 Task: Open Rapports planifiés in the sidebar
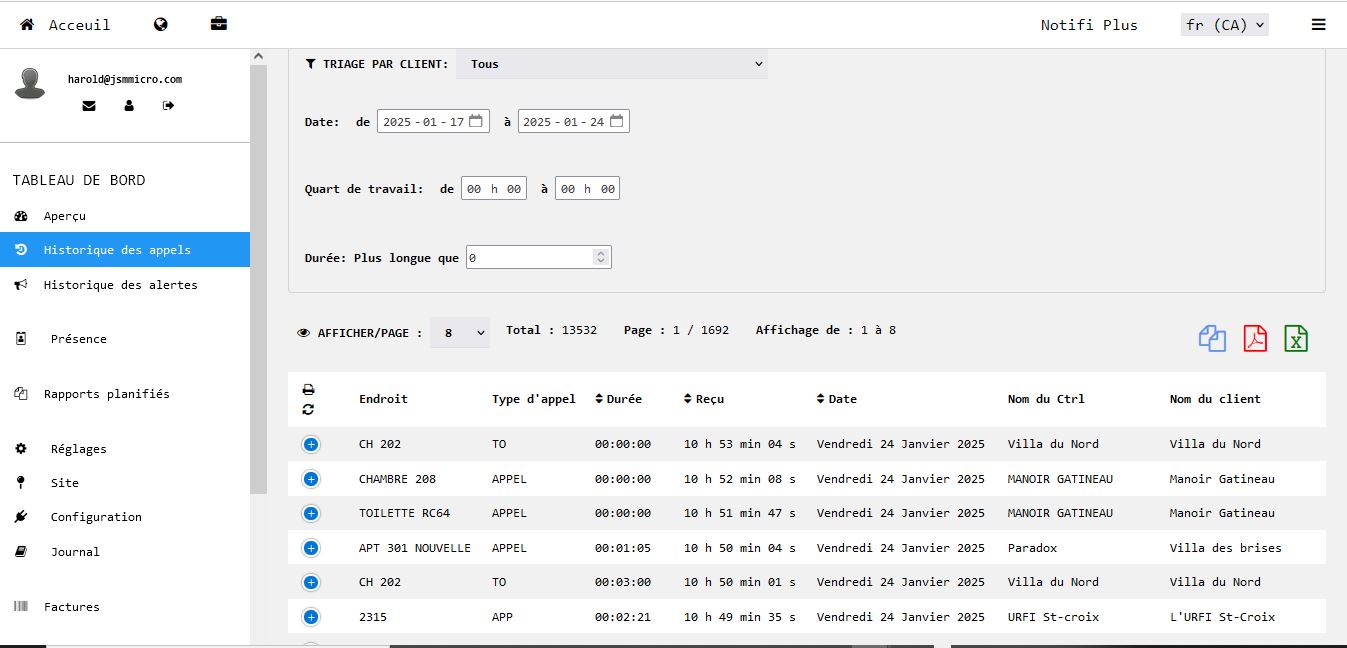click(106, 394)
